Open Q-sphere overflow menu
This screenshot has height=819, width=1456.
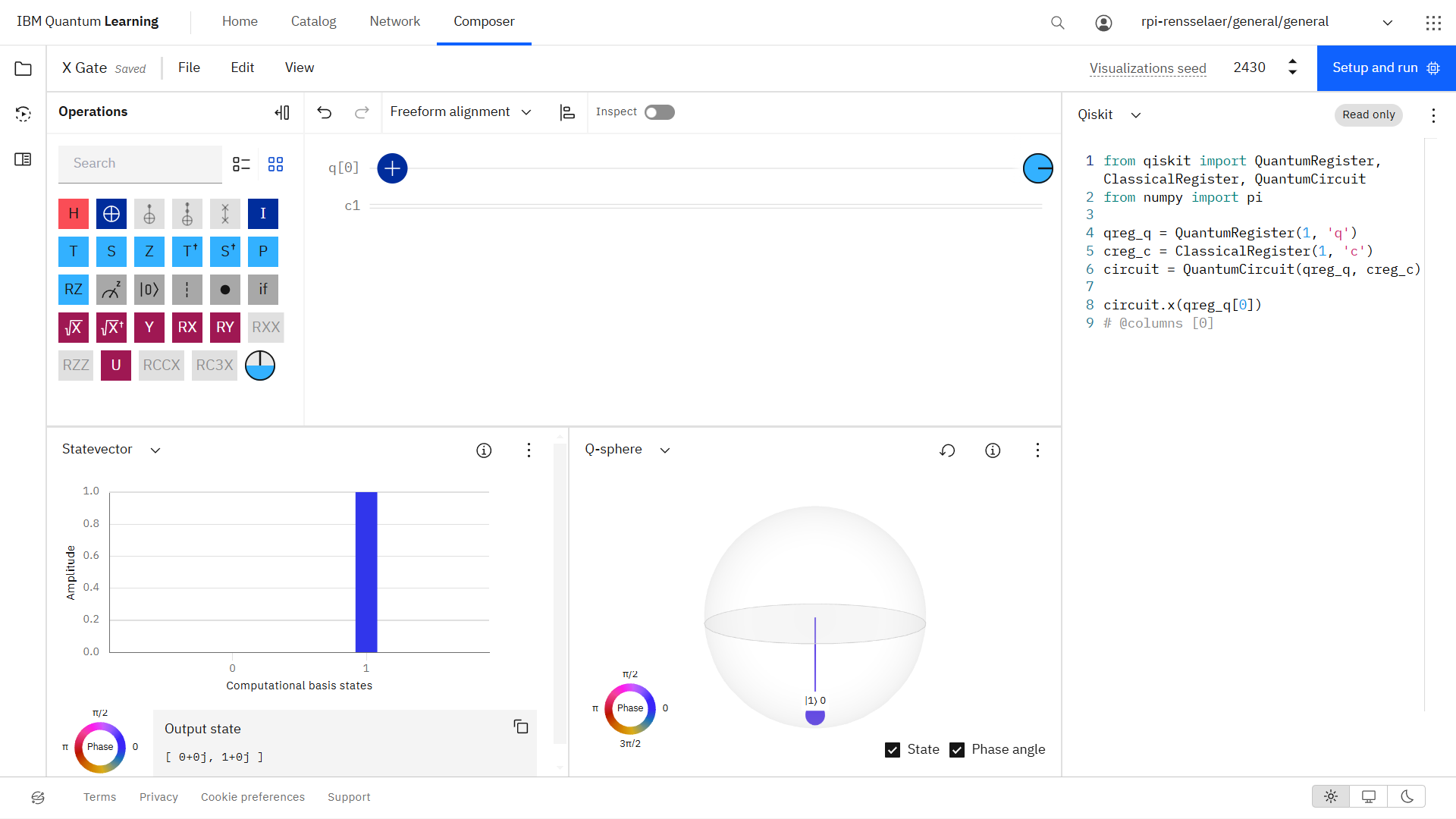click(x=1037, y=450)
